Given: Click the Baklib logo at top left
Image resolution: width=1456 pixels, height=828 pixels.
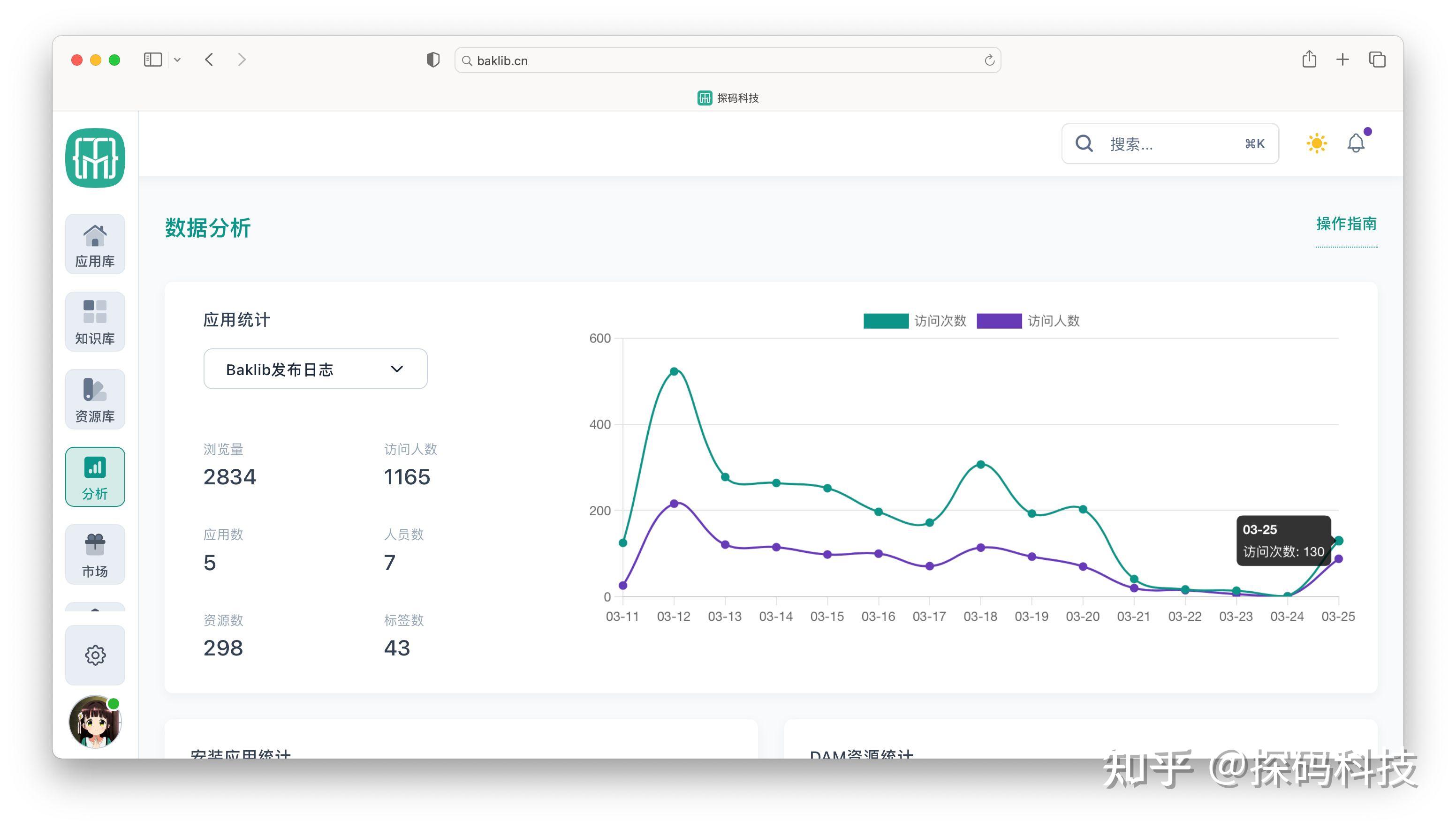Looking at the screenshot, I should pos(95,158).
